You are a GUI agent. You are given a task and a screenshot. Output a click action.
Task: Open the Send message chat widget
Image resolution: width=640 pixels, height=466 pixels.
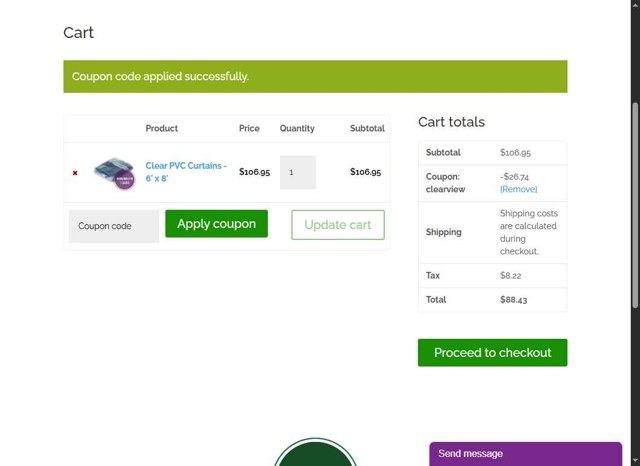tap(525, 454)
